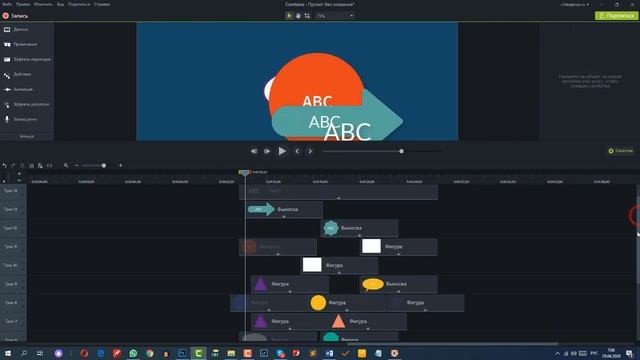640x360 pixels.
Task: Click the Split icon in timeline toolbar
Action: click(x=49, y=166)
